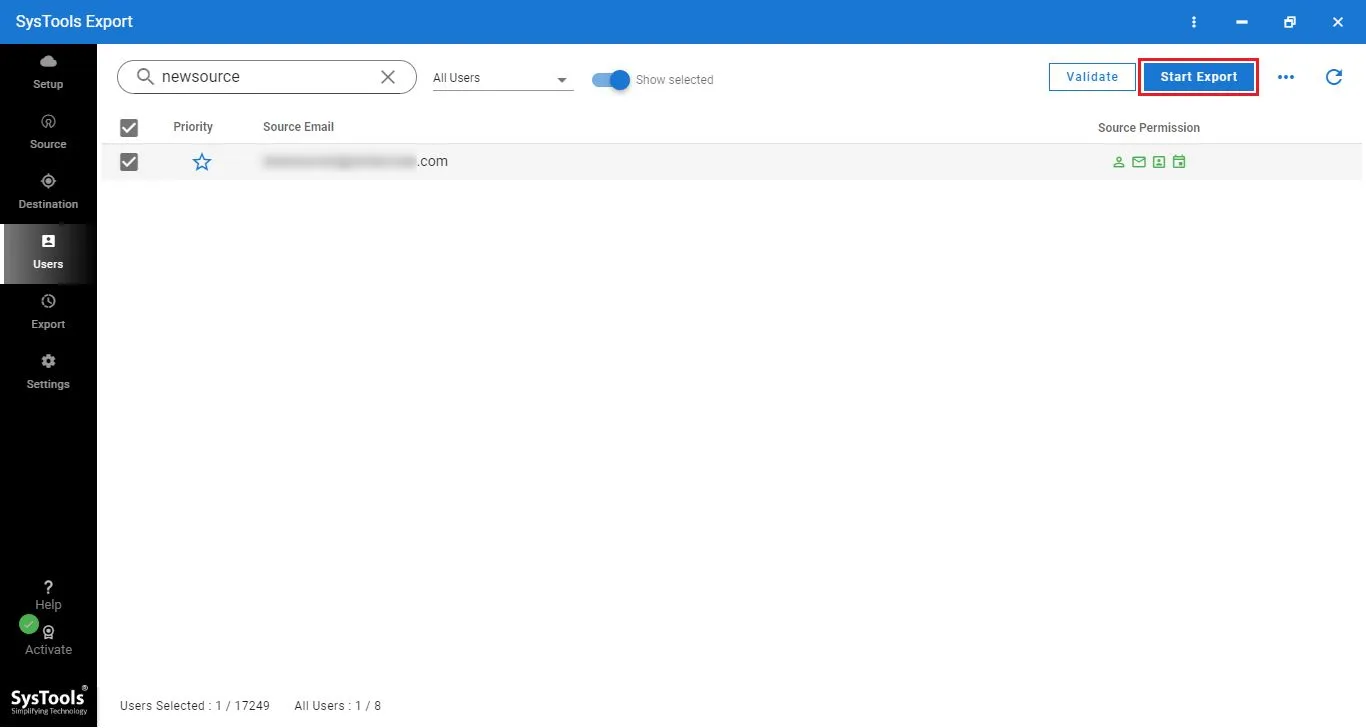This screenshot has height=728, width=1366.
Task: Open the Export section in the sidebar
Action: coord(48,311)
